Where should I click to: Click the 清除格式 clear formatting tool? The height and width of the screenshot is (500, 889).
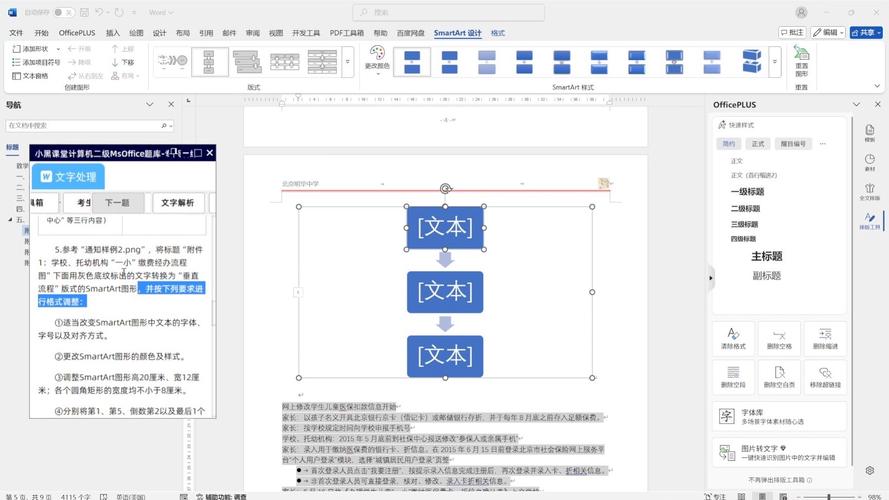733,338
